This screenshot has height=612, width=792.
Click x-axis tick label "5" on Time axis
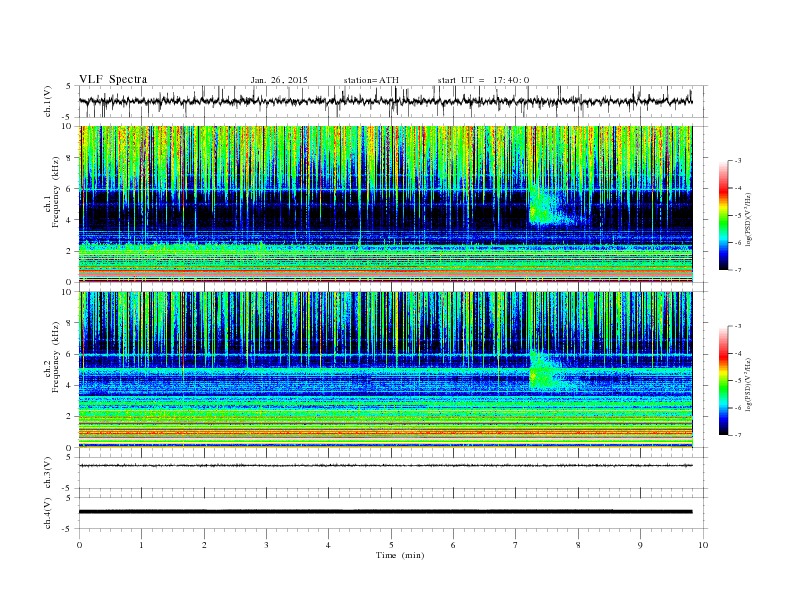point(391,545)
